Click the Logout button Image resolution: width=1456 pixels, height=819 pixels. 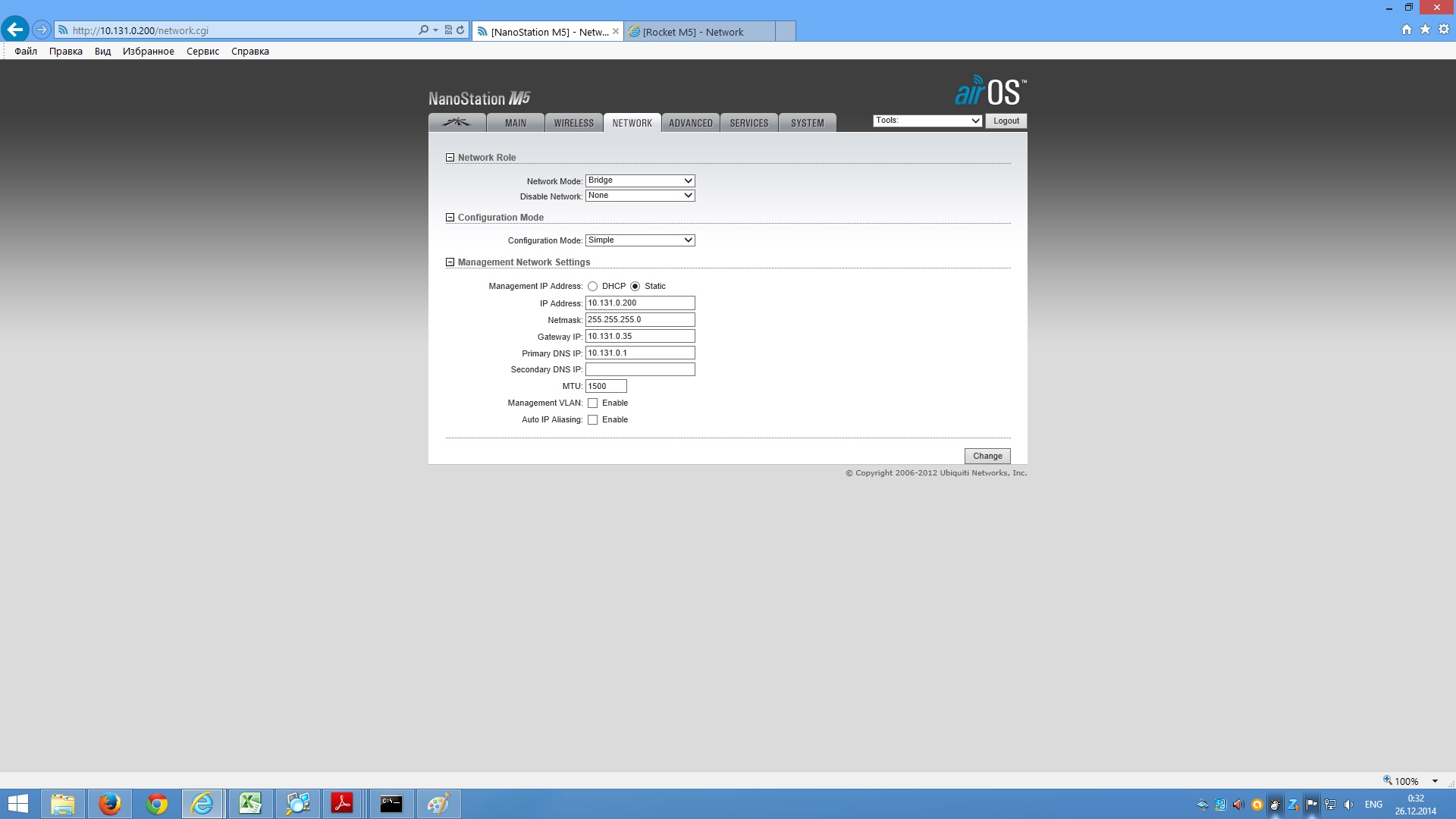[x=1006, y=121]
